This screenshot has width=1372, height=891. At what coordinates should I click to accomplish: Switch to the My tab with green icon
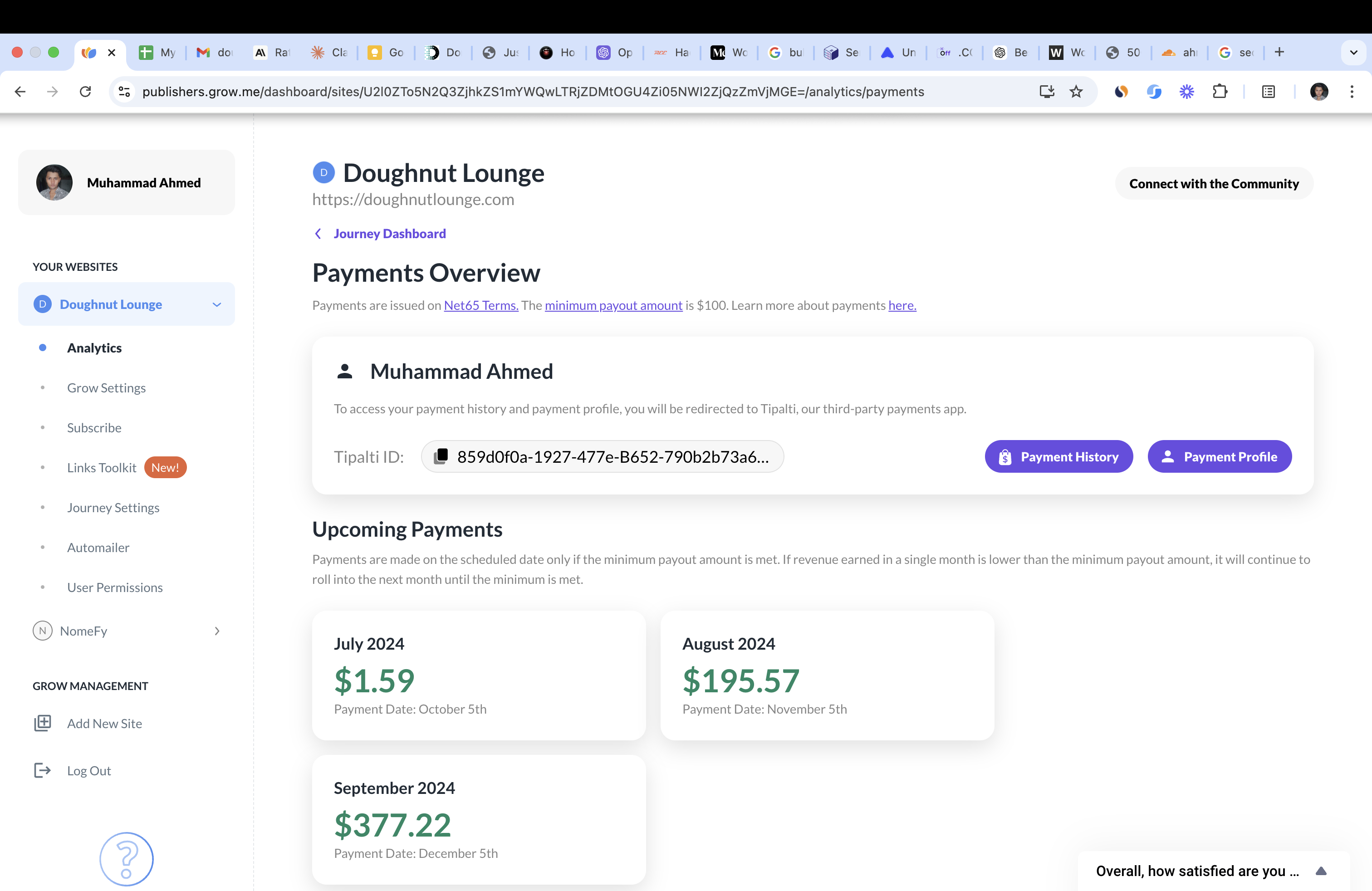point(157,53)
